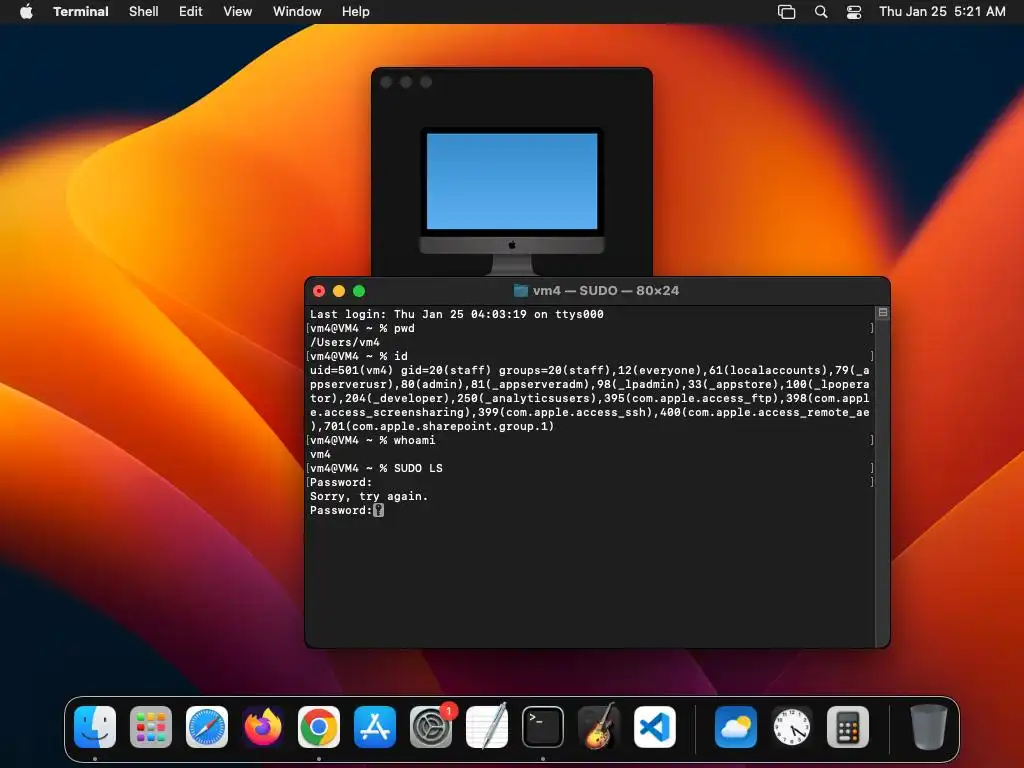The height and width of the screenshot is (768, 1024).
Task: Open TextEdit from the Dock
Action: click(x=487, y=727)
